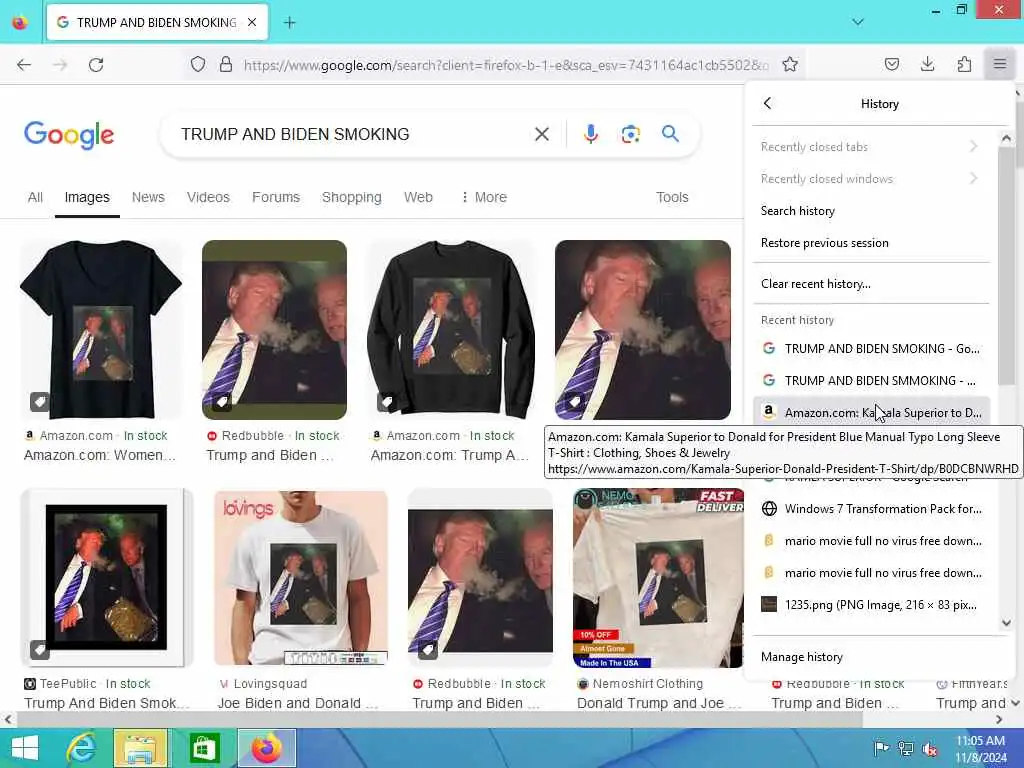Open Search history
This screenshot has width=1024, height=768.
point(871,211)
